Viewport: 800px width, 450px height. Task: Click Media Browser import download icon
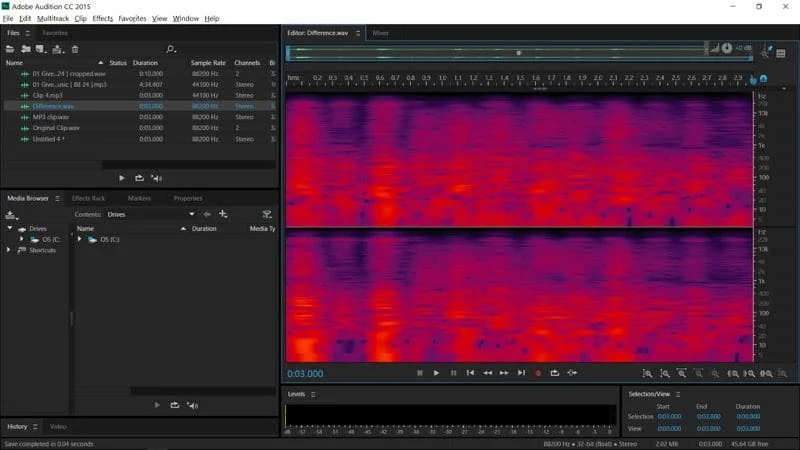pyautogui.click(x=11, y=215)
